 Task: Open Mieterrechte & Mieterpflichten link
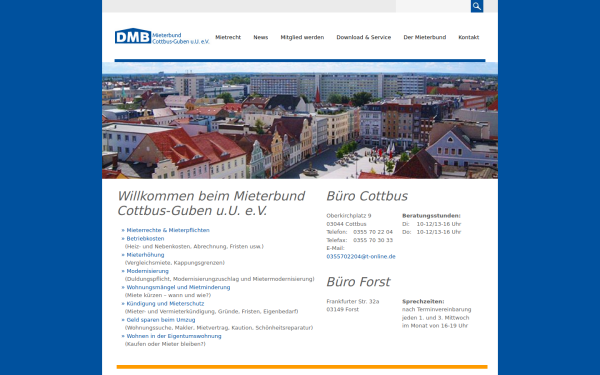point(168,230)
